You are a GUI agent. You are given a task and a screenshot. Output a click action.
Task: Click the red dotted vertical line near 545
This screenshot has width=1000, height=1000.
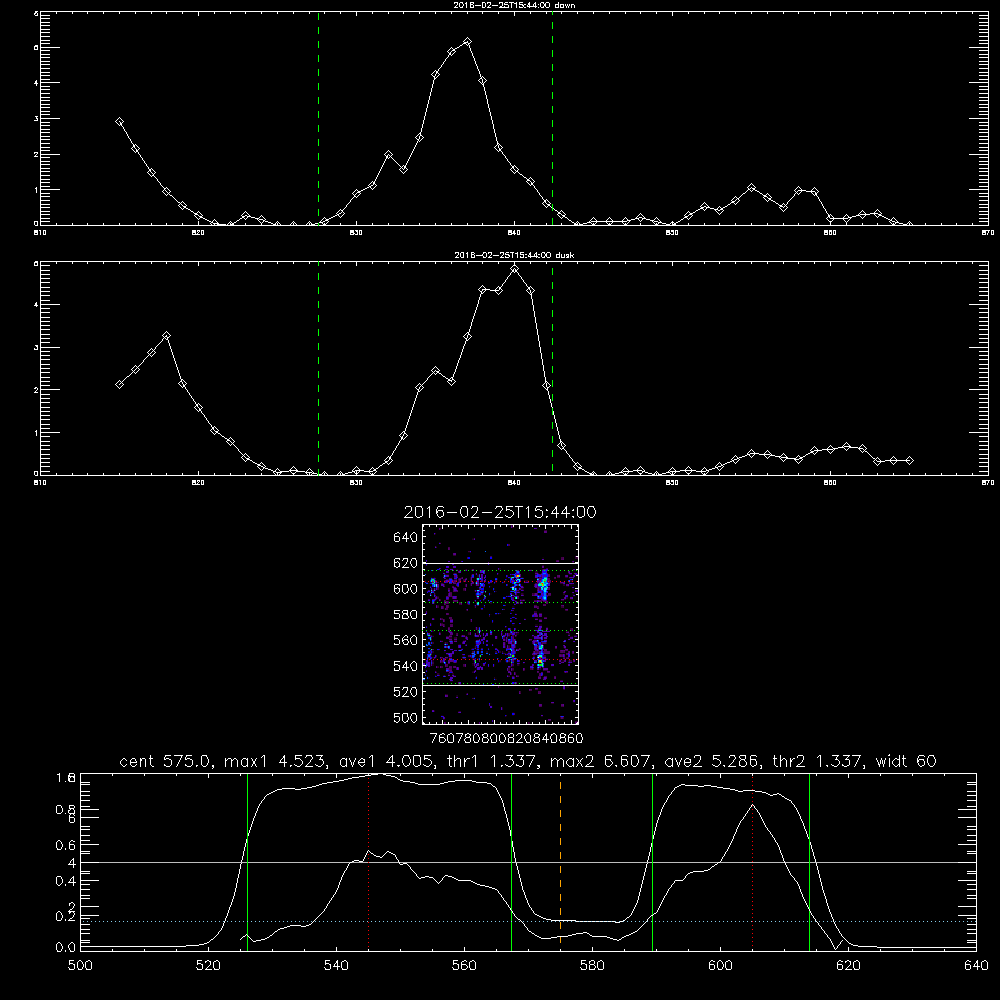tap(369, 861)
